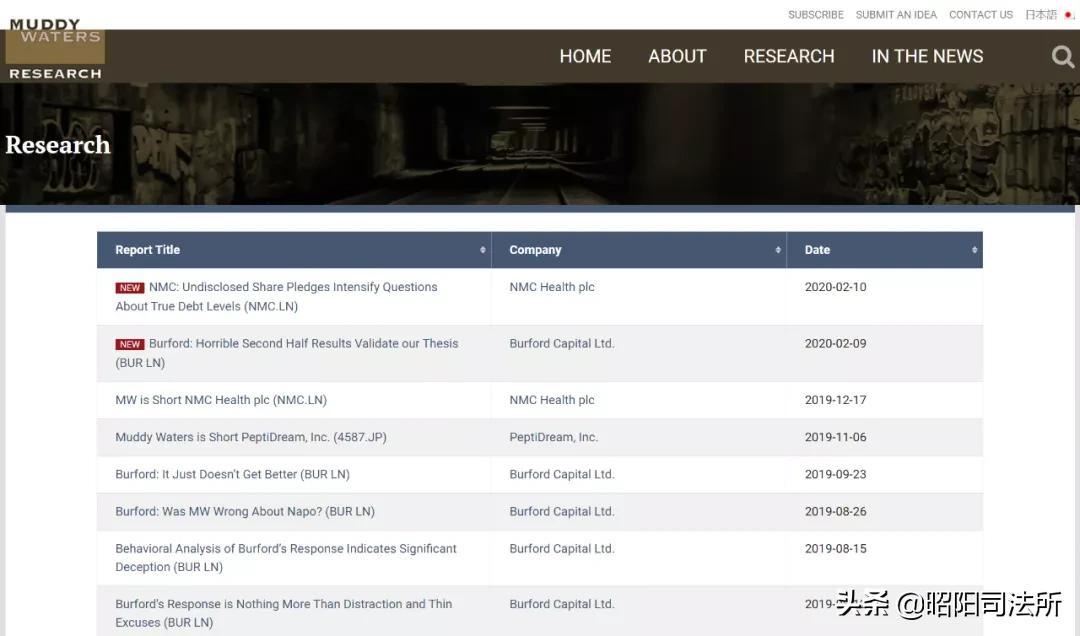The height and width of the screenshot is (636, 1080).
Task: Click the Research page heading
Action: [x=58, y=145]
